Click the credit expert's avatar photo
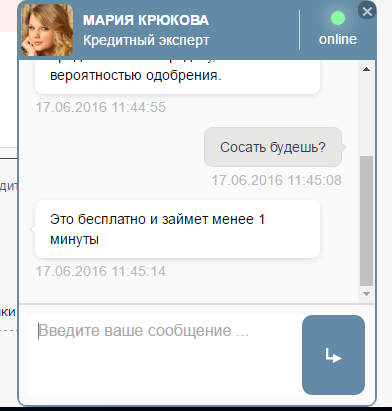This screenshot has height=411, width=392. pos(47,30)
